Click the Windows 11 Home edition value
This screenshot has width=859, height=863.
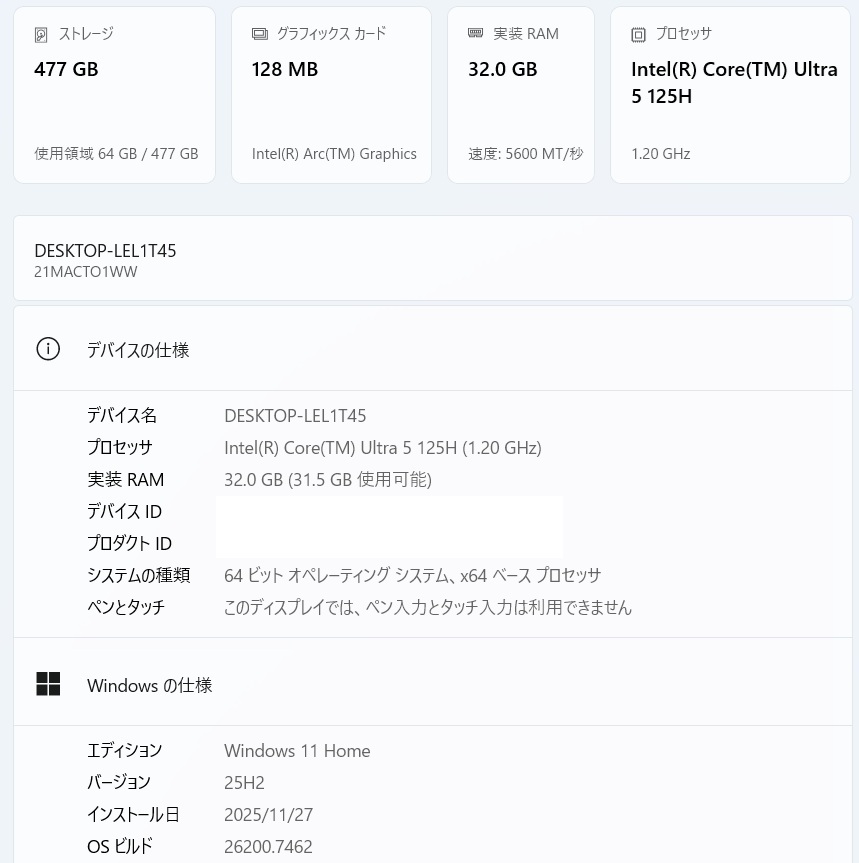[297, 751]
